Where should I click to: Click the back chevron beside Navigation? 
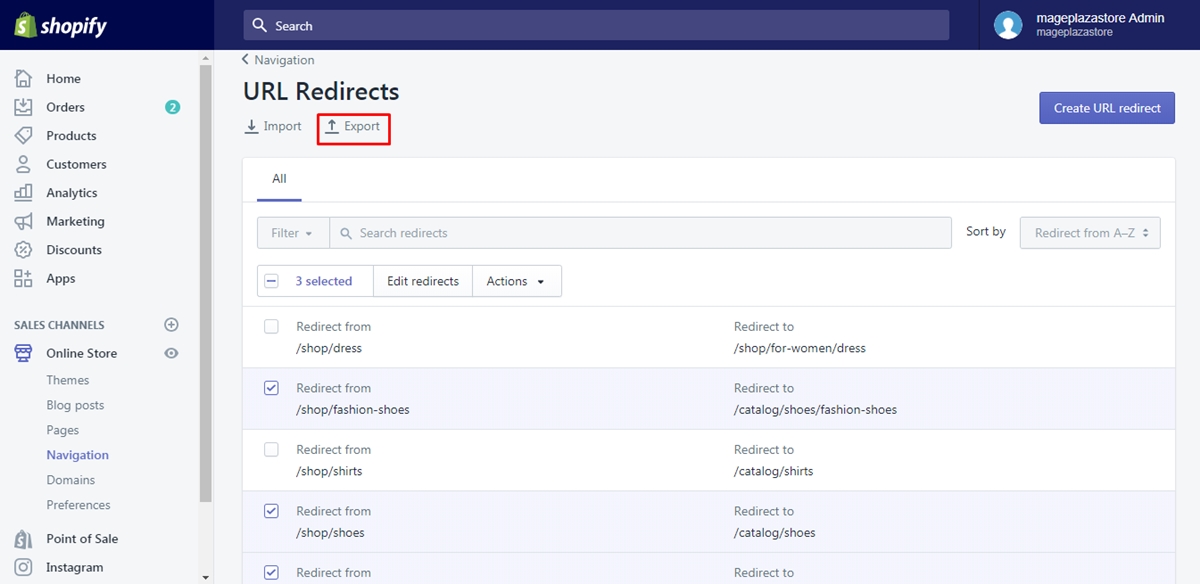coord(246,60)
